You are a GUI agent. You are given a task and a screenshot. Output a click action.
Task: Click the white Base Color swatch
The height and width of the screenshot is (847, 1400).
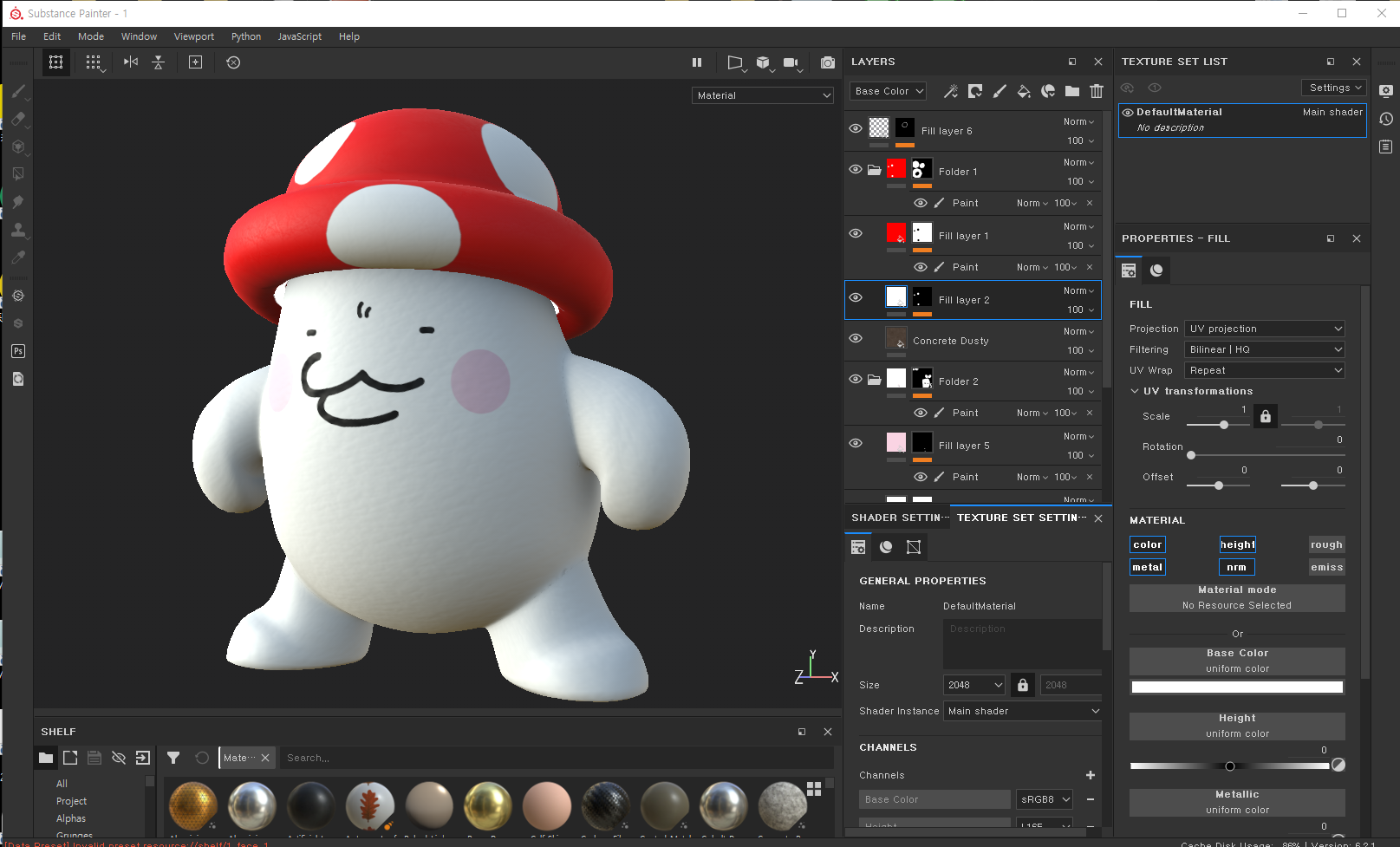click(x=1237, y=687)
